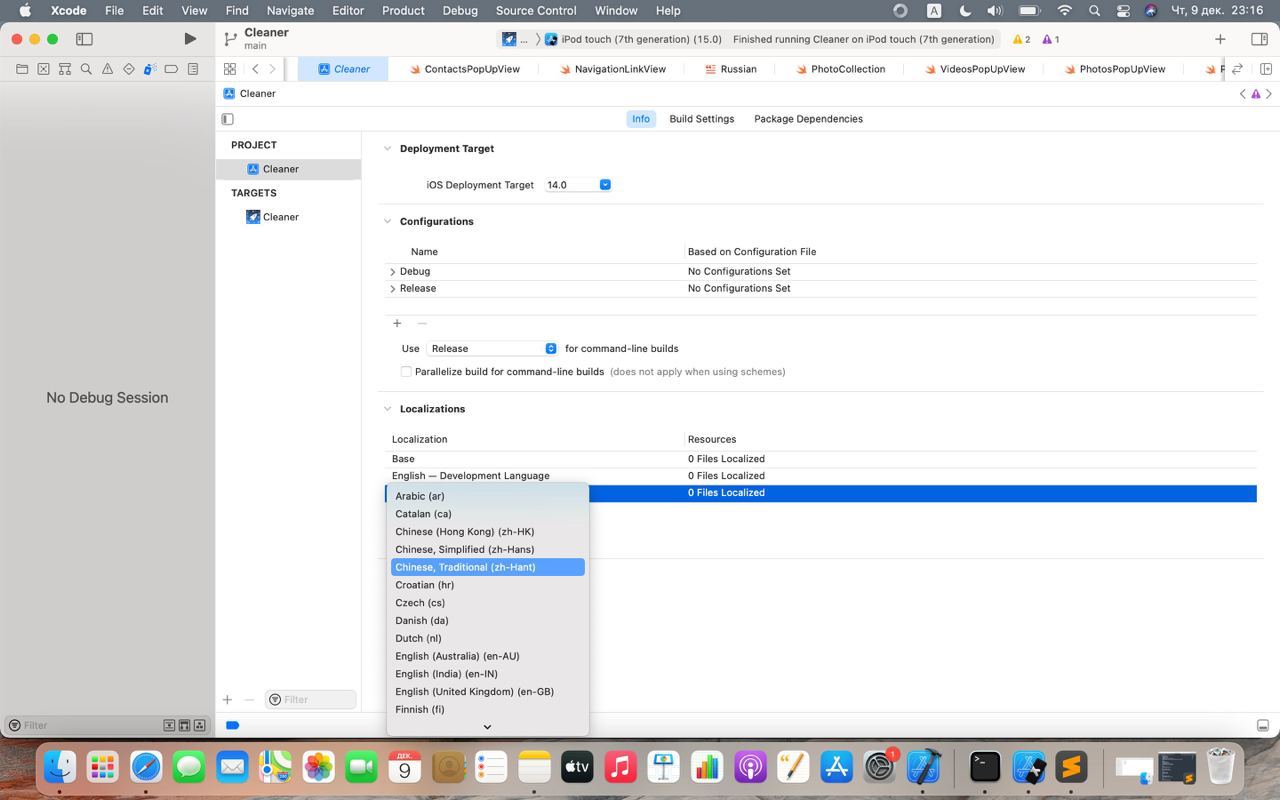
Task: Open the Russian strings editor tab
Action: click(731, 69)
